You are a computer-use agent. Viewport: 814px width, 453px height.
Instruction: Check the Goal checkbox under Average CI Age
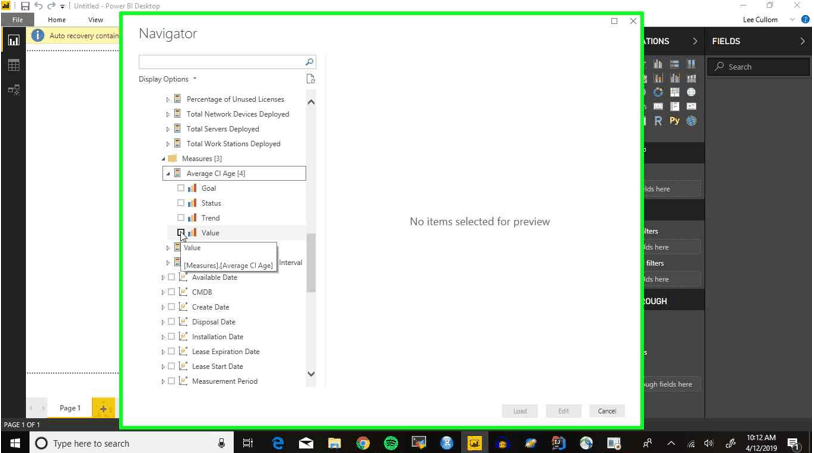point(181,188)
